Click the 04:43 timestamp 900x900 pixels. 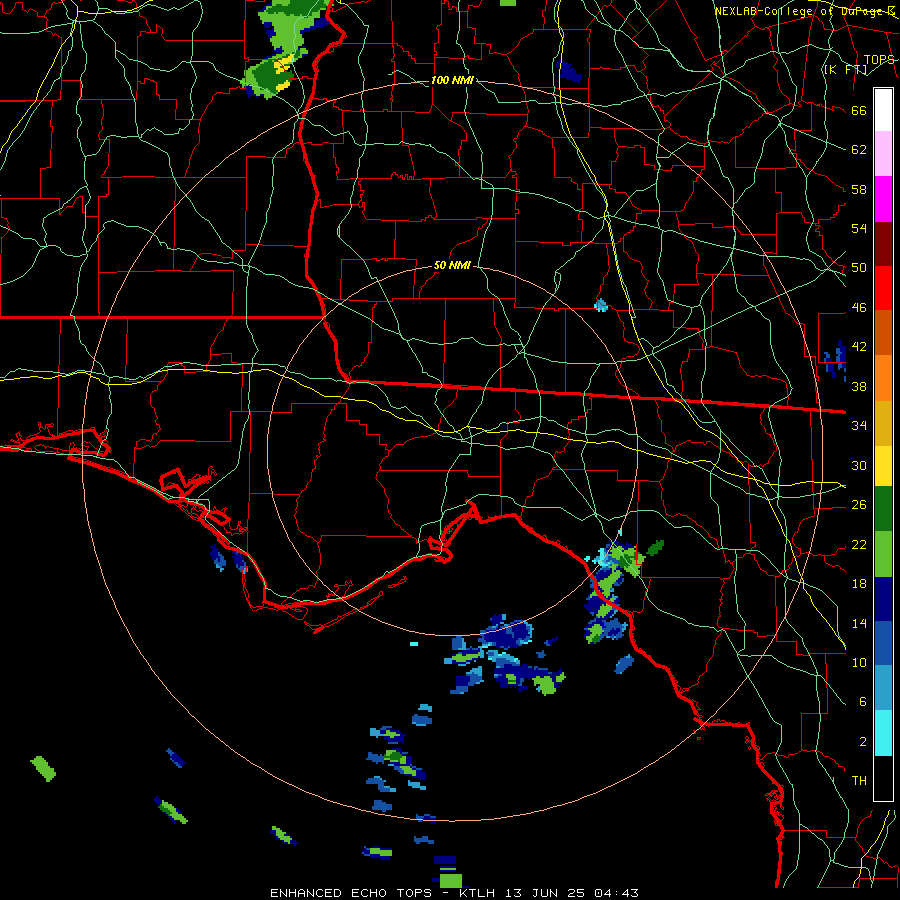tap(616, 893)
